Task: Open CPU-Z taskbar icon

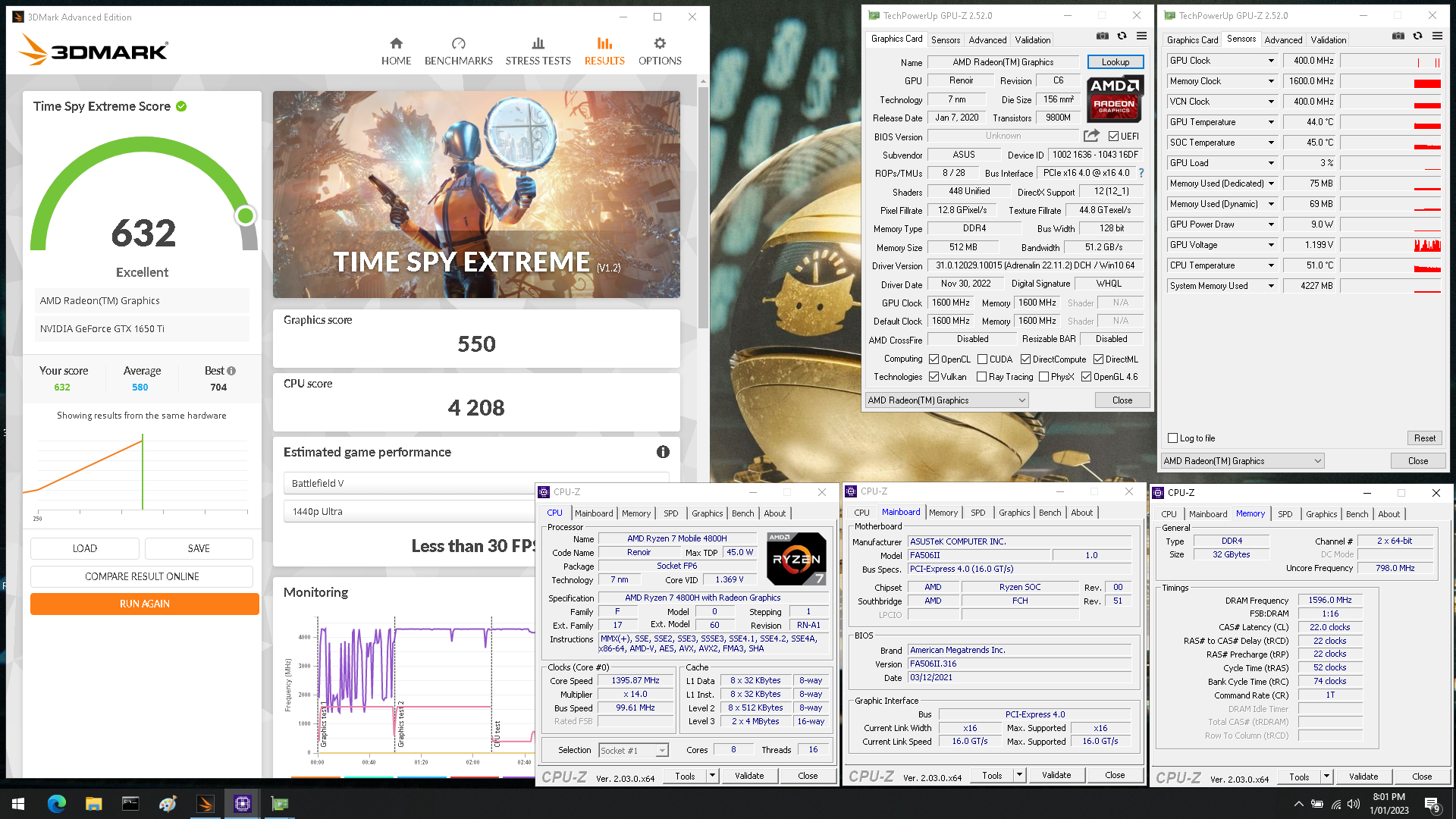Action: 242,804
